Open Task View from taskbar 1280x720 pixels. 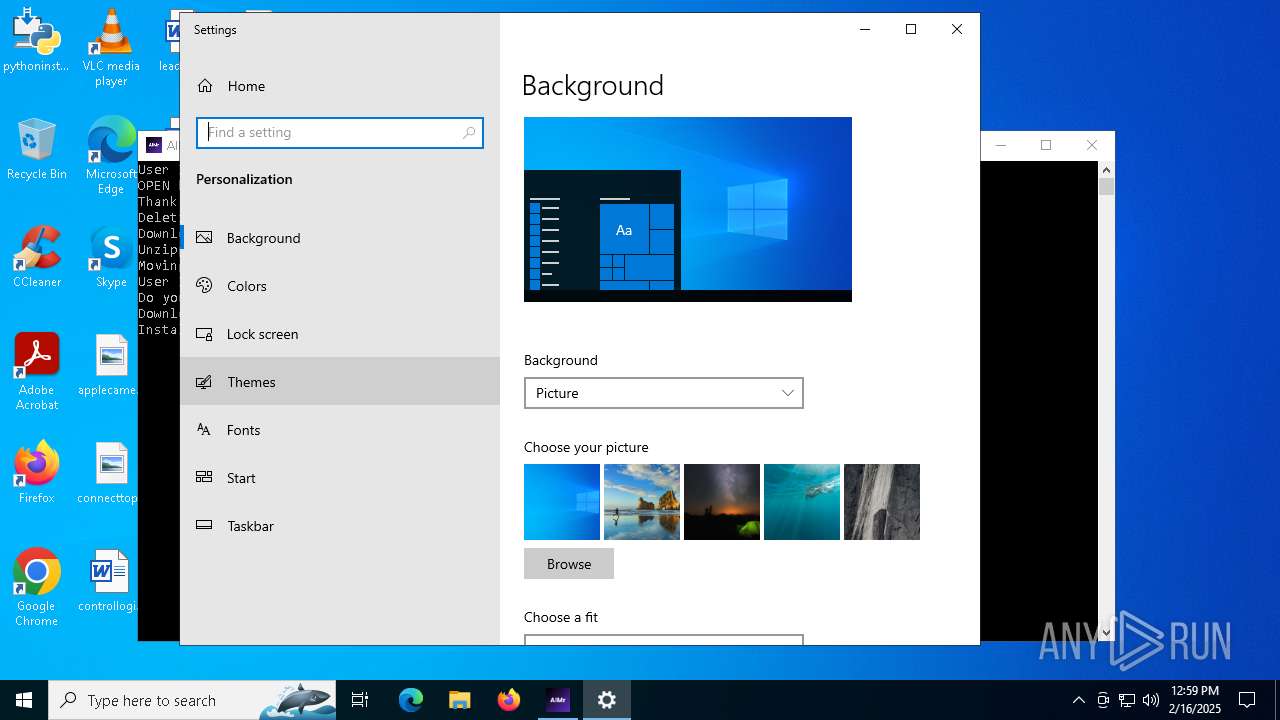[360, 700]
